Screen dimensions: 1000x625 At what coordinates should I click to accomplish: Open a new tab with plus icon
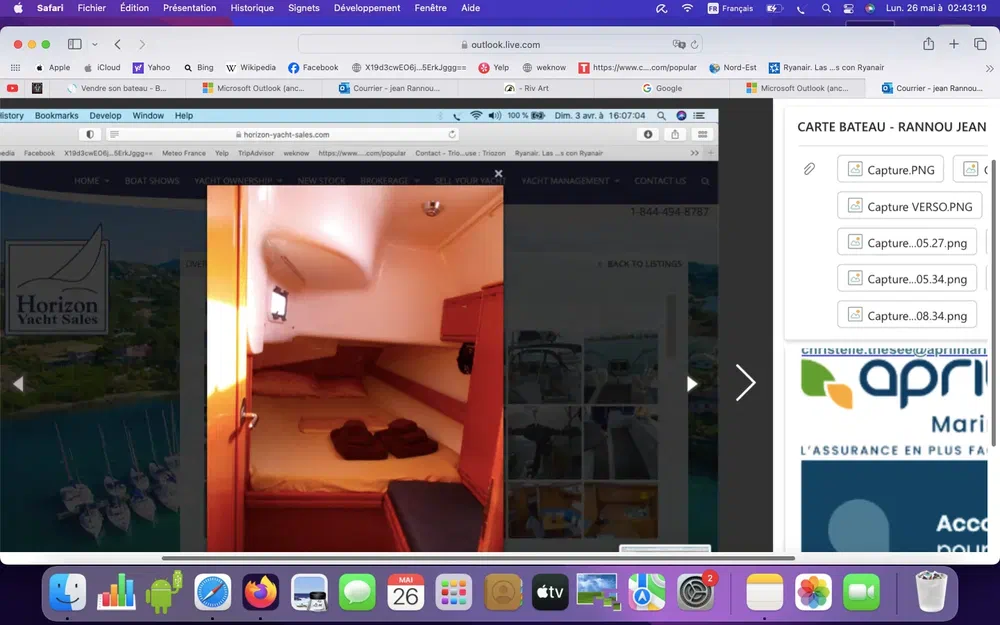click(x=954, y=44)
